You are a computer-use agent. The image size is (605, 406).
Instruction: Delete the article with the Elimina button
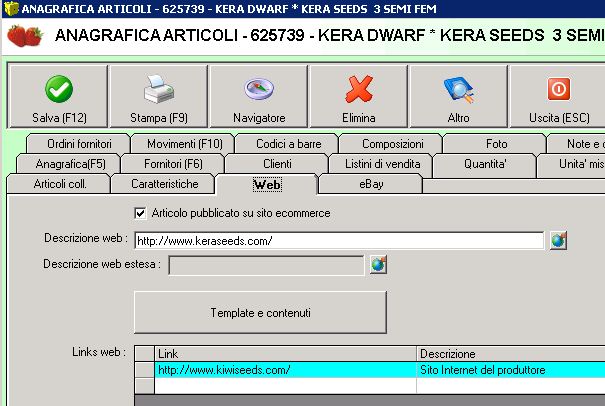point(358,96)
